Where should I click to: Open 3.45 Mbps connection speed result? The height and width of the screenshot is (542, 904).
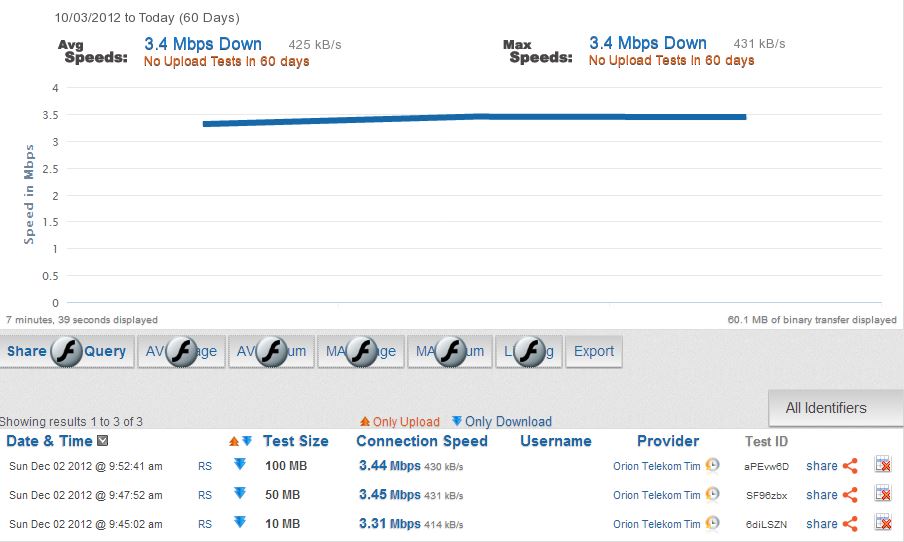pyautogui.click(x=390, y=494)
